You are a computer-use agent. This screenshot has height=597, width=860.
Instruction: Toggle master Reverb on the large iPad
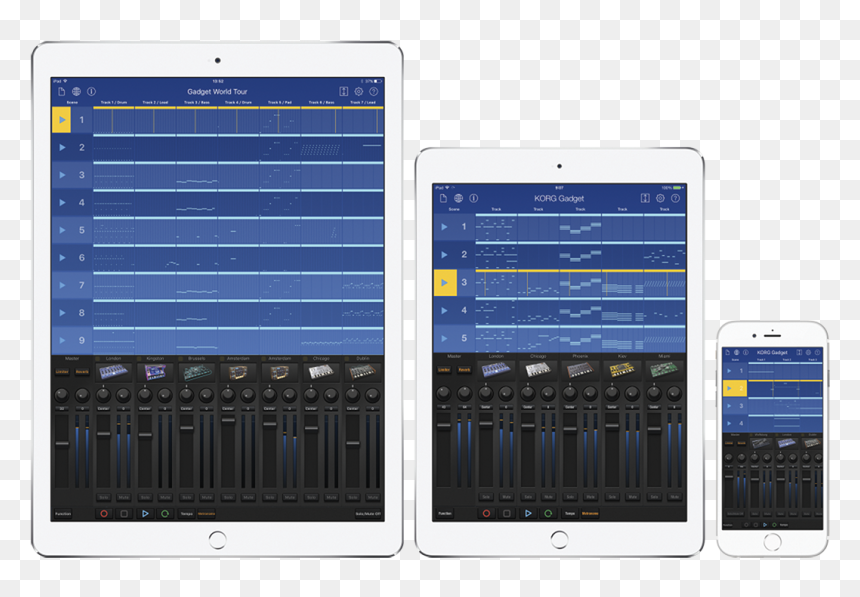[x=82, y=372]
